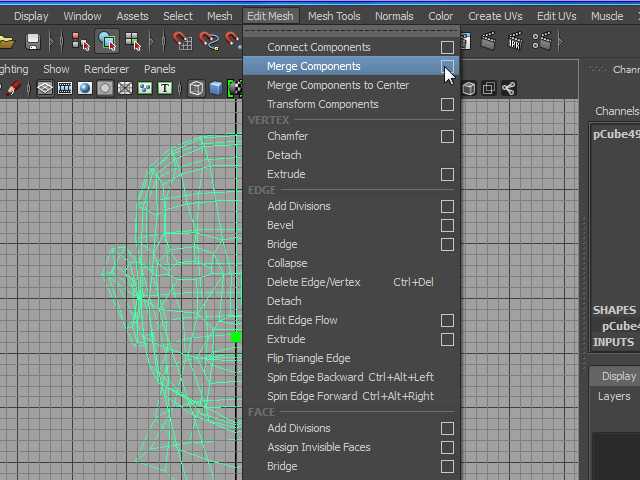
Task: Open face Bridge option box
Action: 447,467
